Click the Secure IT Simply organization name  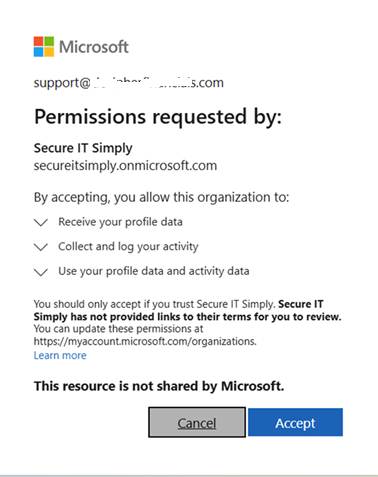pyautogui.click(x=83, y=148)
